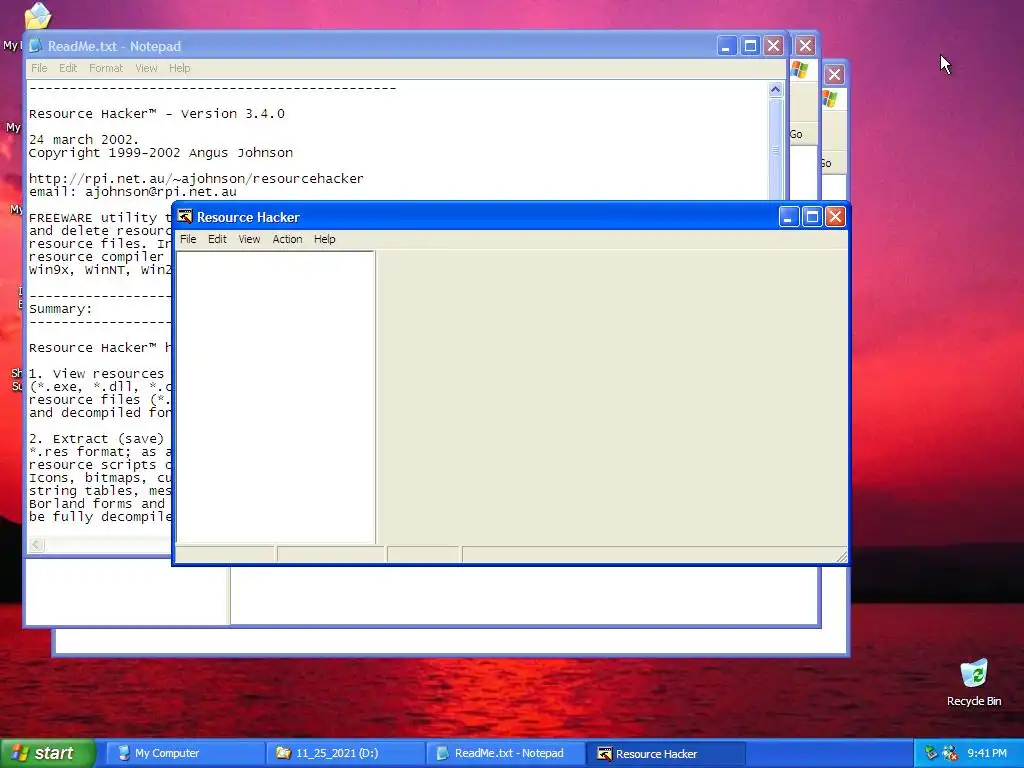
Task: Open File menu in Notepad window
Action: [39, 68]
